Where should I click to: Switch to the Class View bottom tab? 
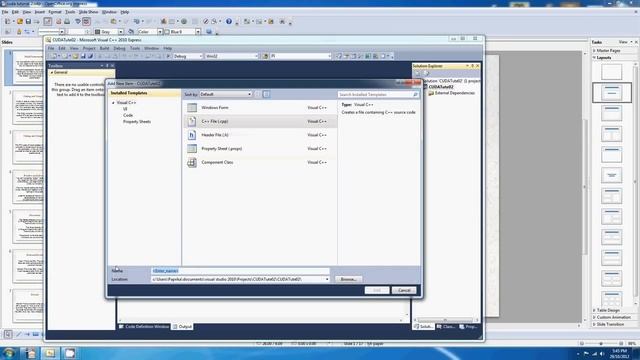pyautogui.click(x=446, y=327)
